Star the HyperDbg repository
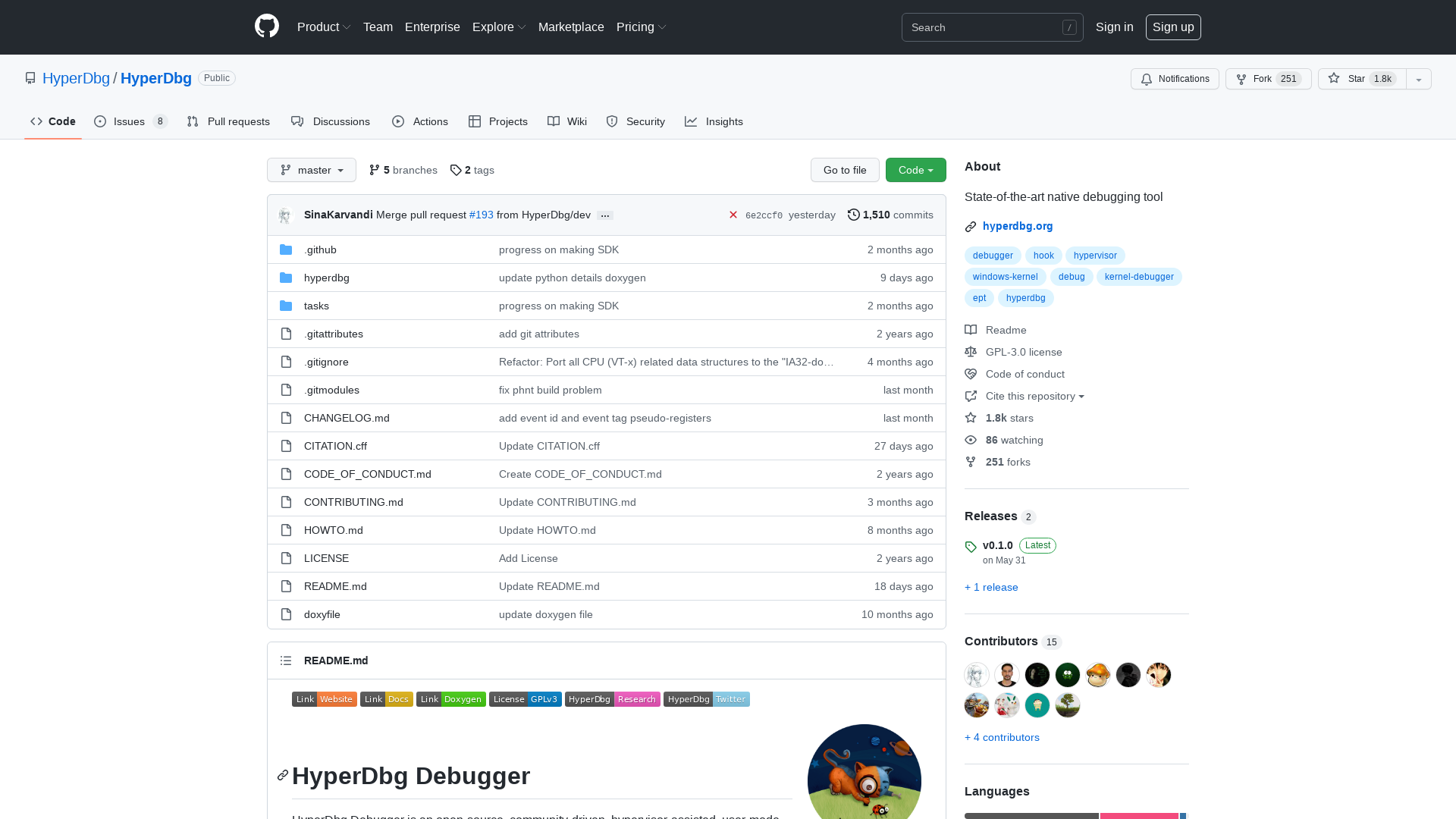The image size is (1456, 819). (x=1362, y=79)
